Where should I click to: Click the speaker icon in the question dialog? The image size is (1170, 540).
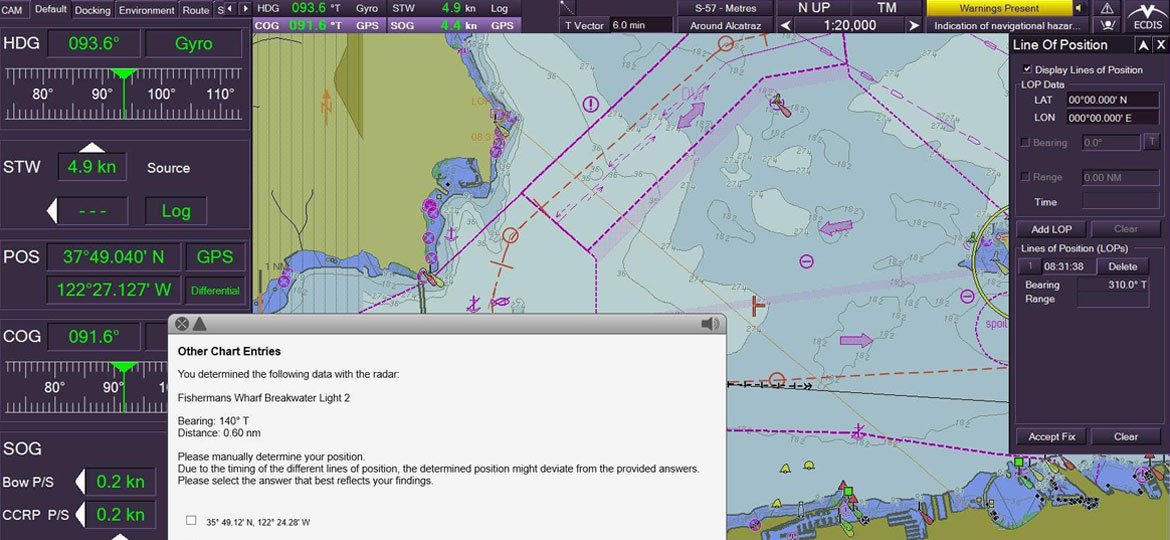(x=710, y=324)
